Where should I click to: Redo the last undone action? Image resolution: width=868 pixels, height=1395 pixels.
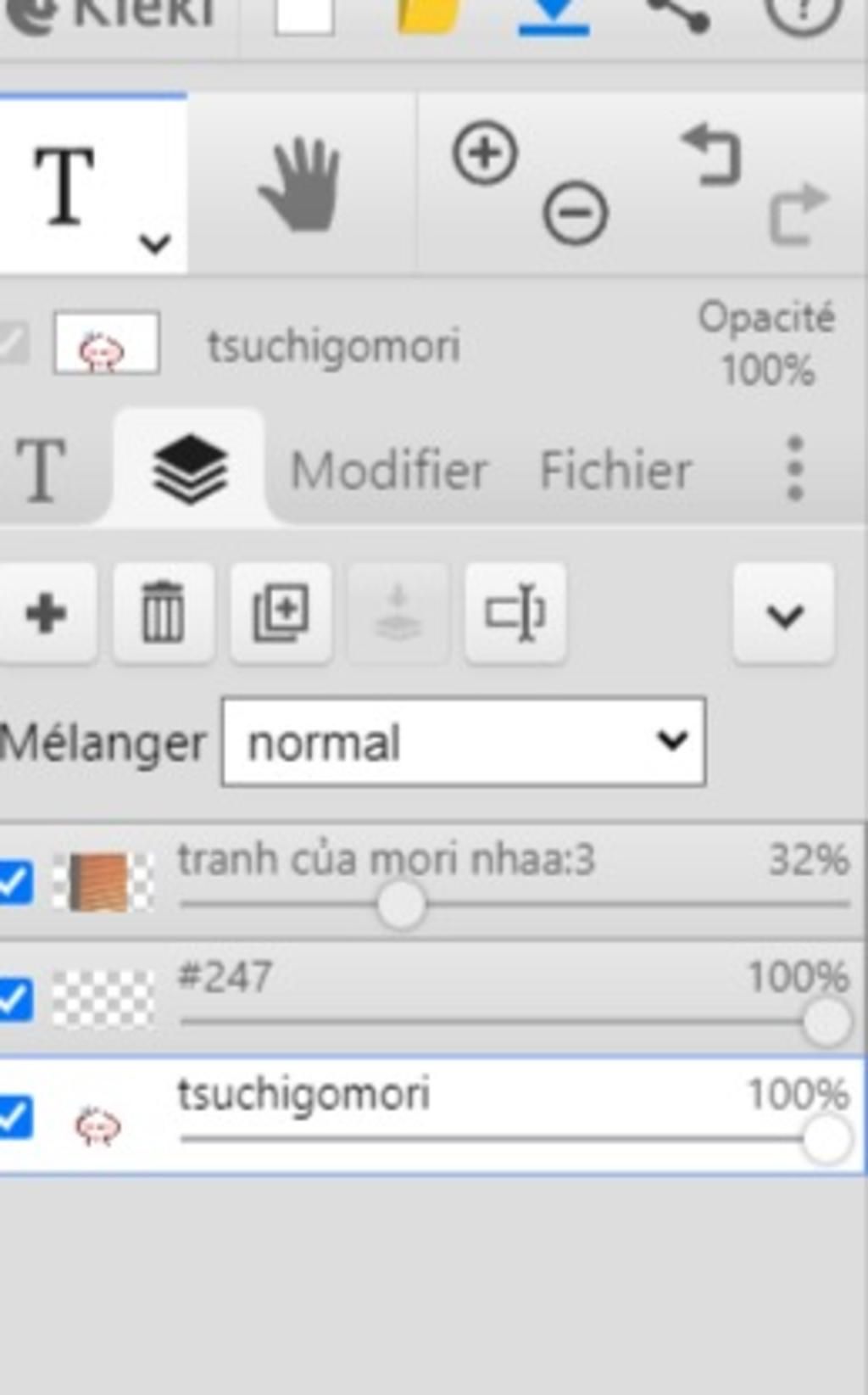798,214
